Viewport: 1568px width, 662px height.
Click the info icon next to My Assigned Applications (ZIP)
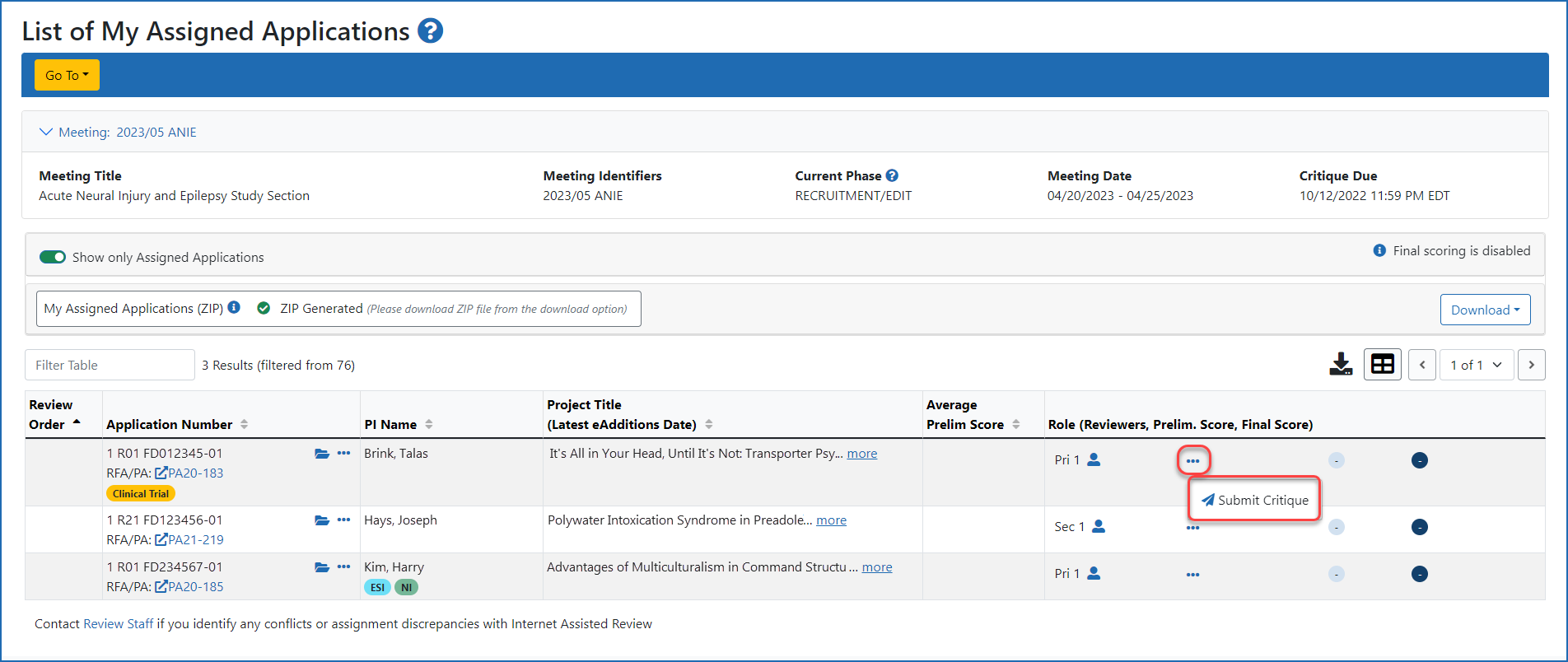[234, 307]
